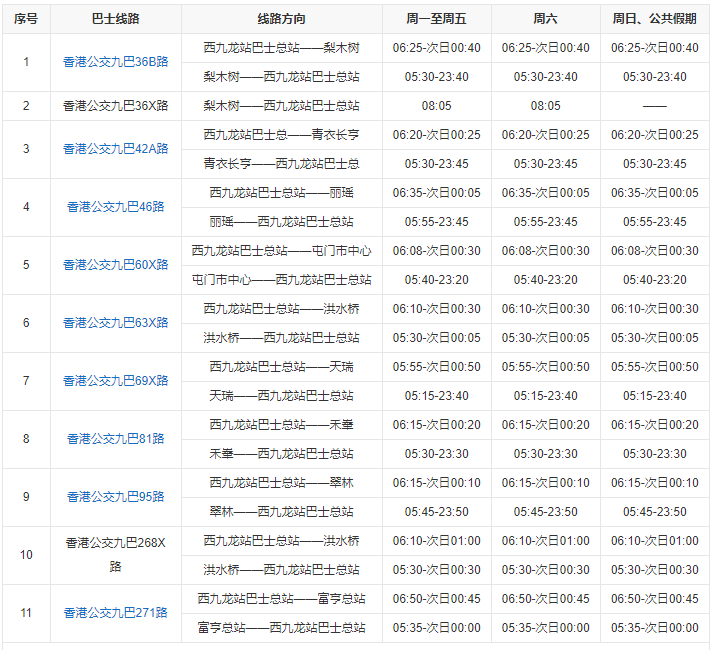Click sequence number 11
Screen dimensions: 713x650
tap(26, 613)
